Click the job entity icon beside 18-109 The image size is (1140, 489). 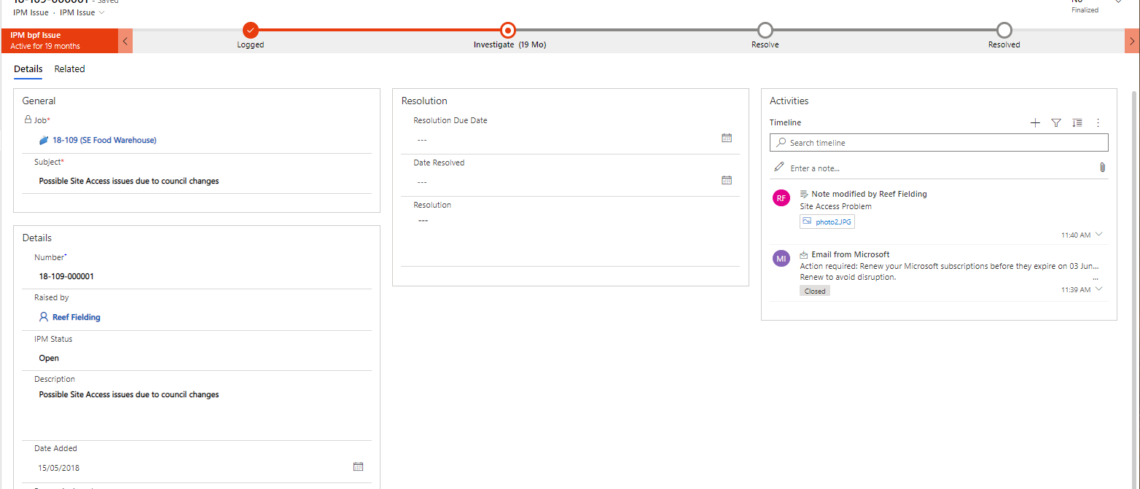(44, 140)
